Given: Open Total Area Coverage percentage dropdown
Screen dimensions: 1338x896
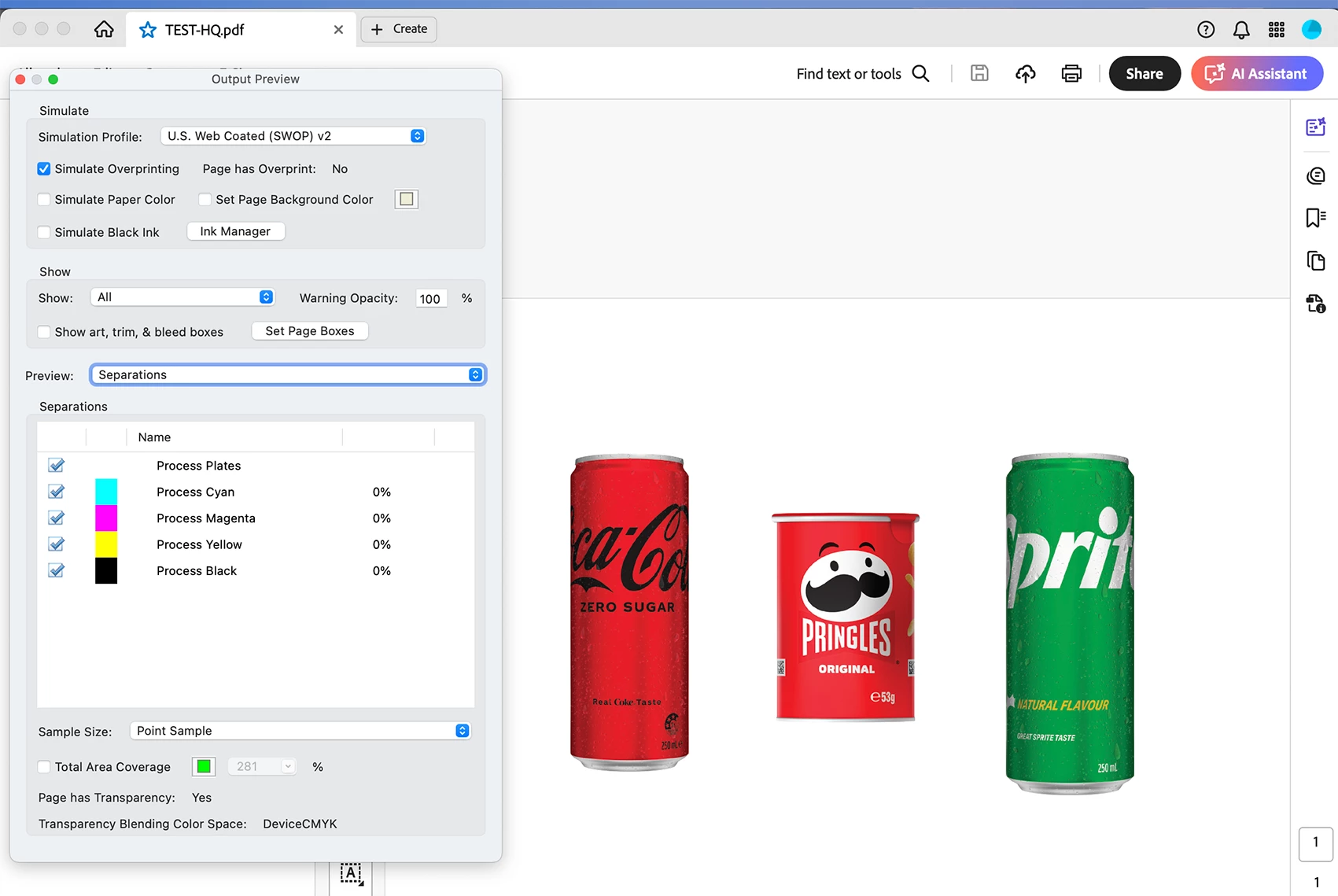Looking at the screenshot, I should [262, 766].
